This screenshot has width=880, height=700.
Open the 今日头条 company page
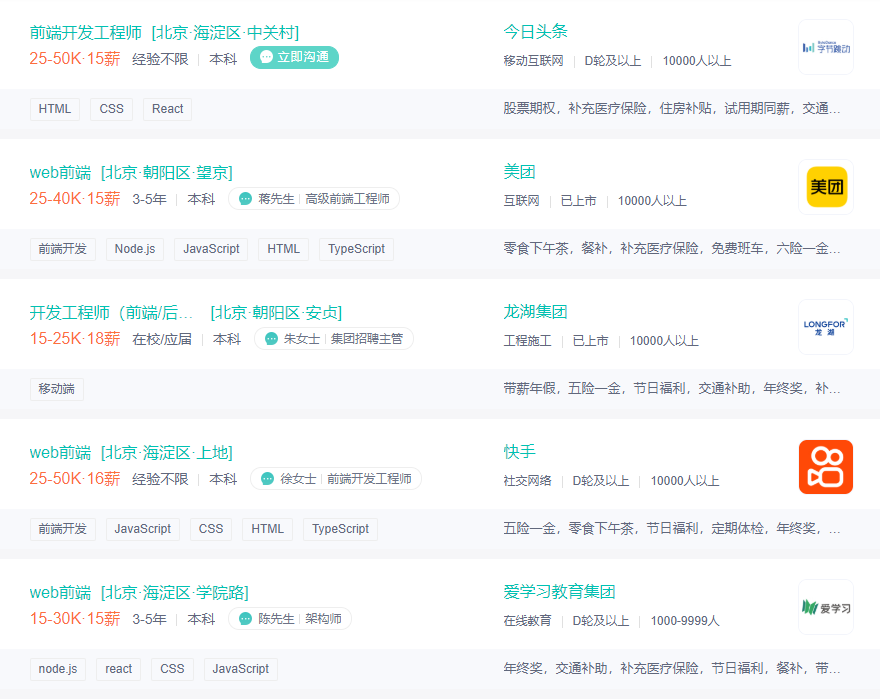click(x=535, y=32)
